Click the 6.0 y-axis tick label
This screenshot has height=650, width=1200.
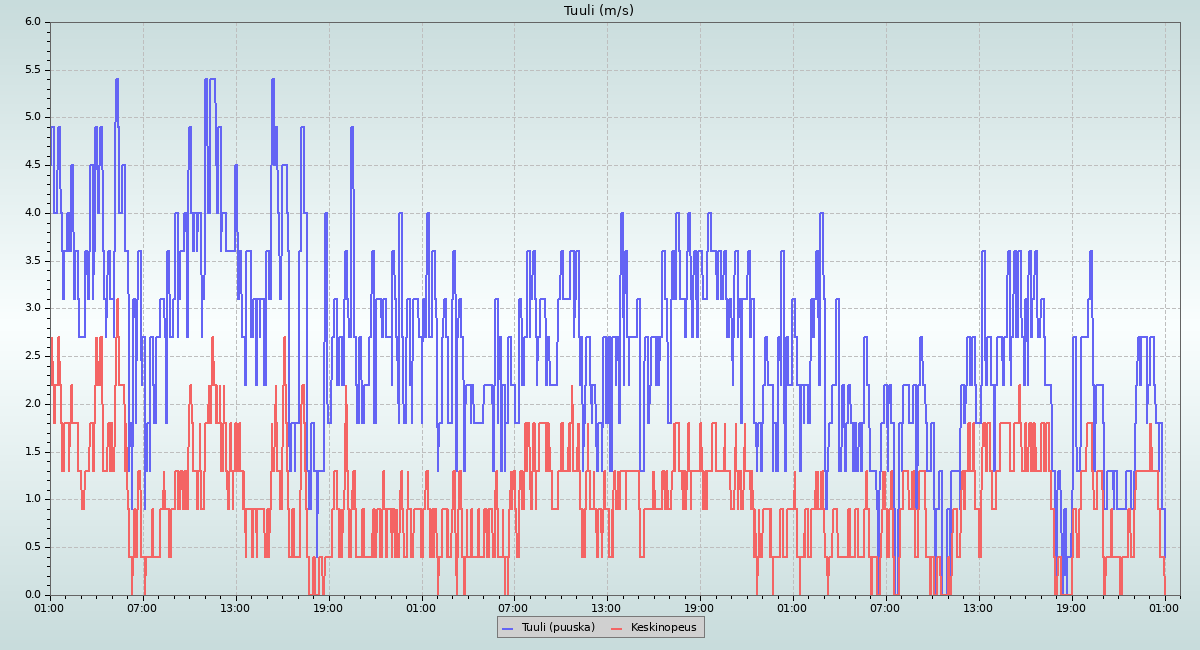click(33, 22)
